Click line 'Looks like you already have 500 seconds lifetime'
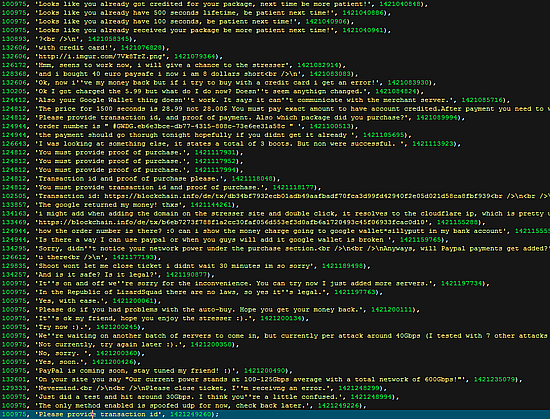Image resolution: width=550 pixels, height=419 pixels. tap(196, 13)
